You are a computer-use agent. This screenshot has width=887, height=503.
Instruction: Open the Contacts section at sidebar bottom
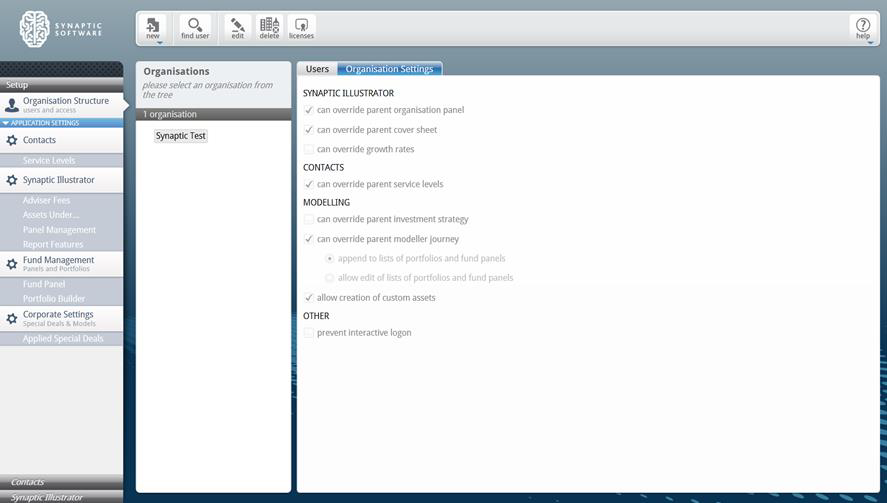coord(62,482)
